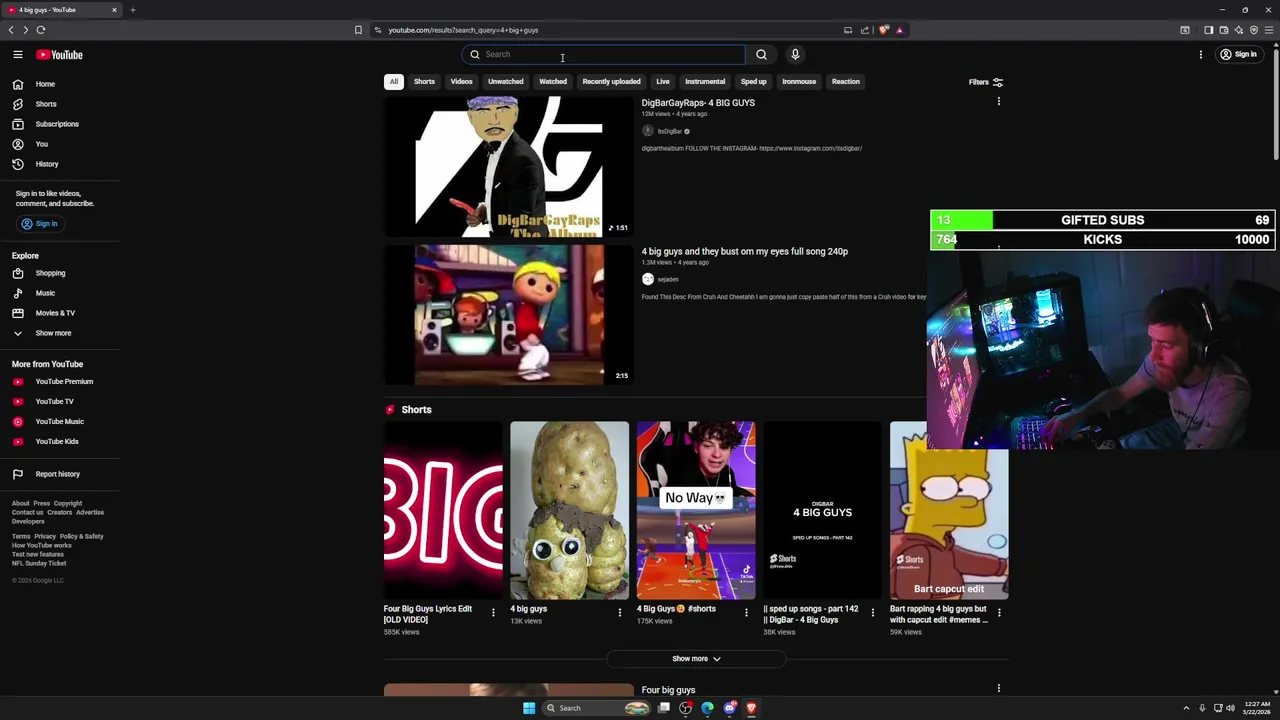Screen dimensions: 1280x720
Task: Open the Brave Wallet icon
Action: point(1223,30)
